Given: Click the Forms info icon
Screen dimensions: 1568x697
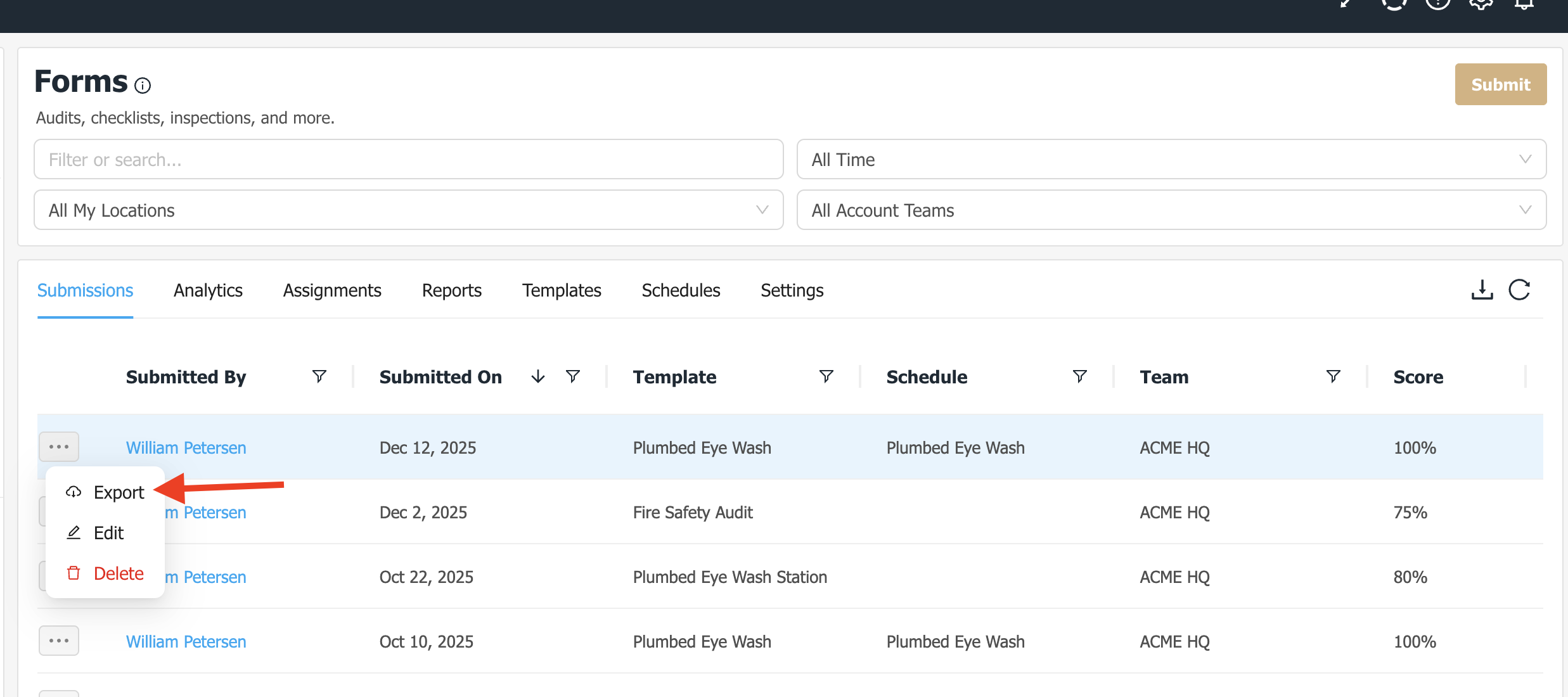Looking at the screenshot, I should pyautogui.click(x=143, y=86).
